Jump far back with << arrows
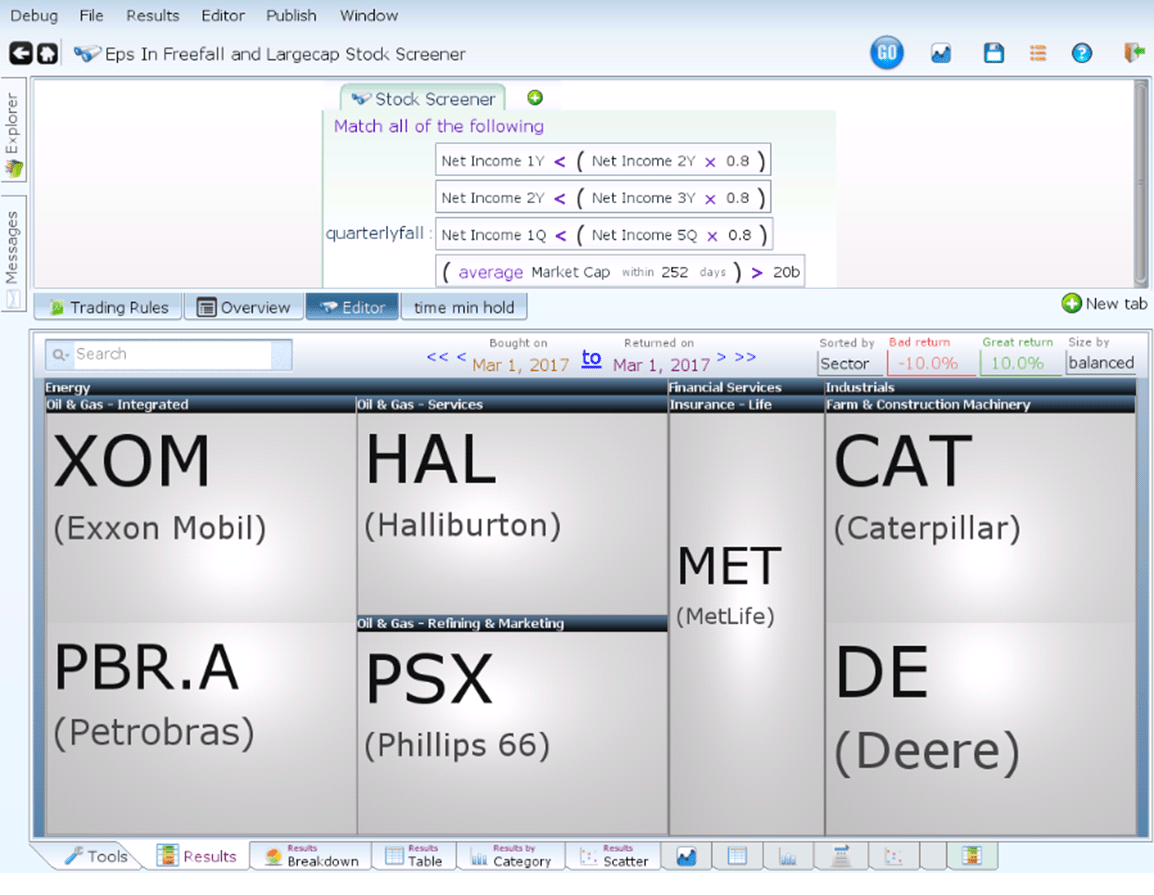 pos(437,357)
